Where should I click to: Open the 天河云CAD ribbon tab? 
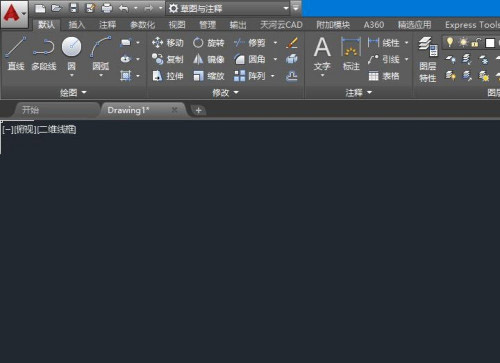[x=281, y=25]
